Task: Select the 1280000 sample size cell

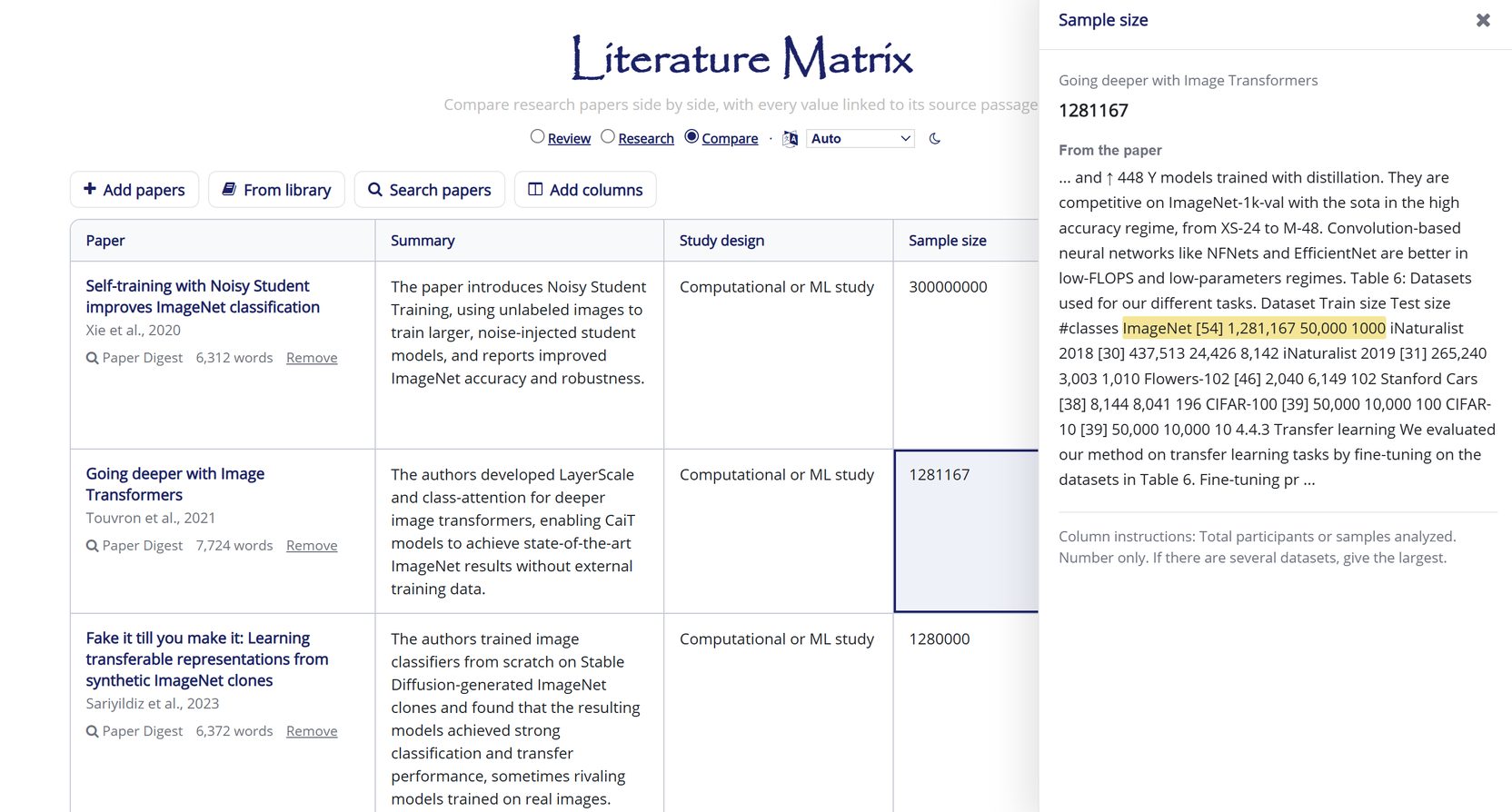Action: click(966, 713)
